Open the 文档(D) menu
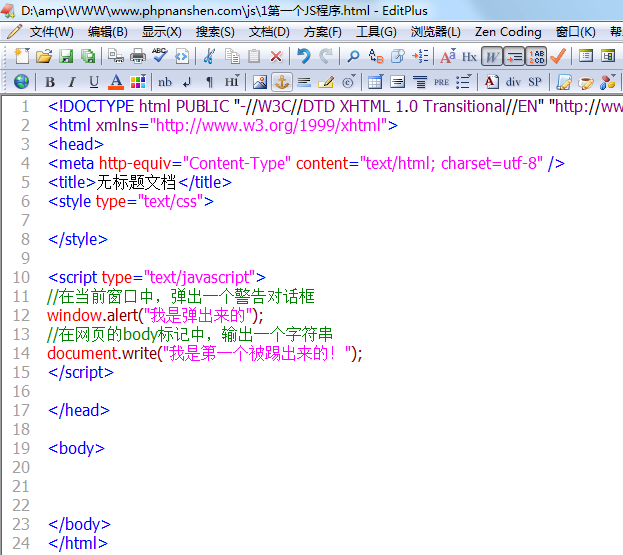 pos(269,32)
